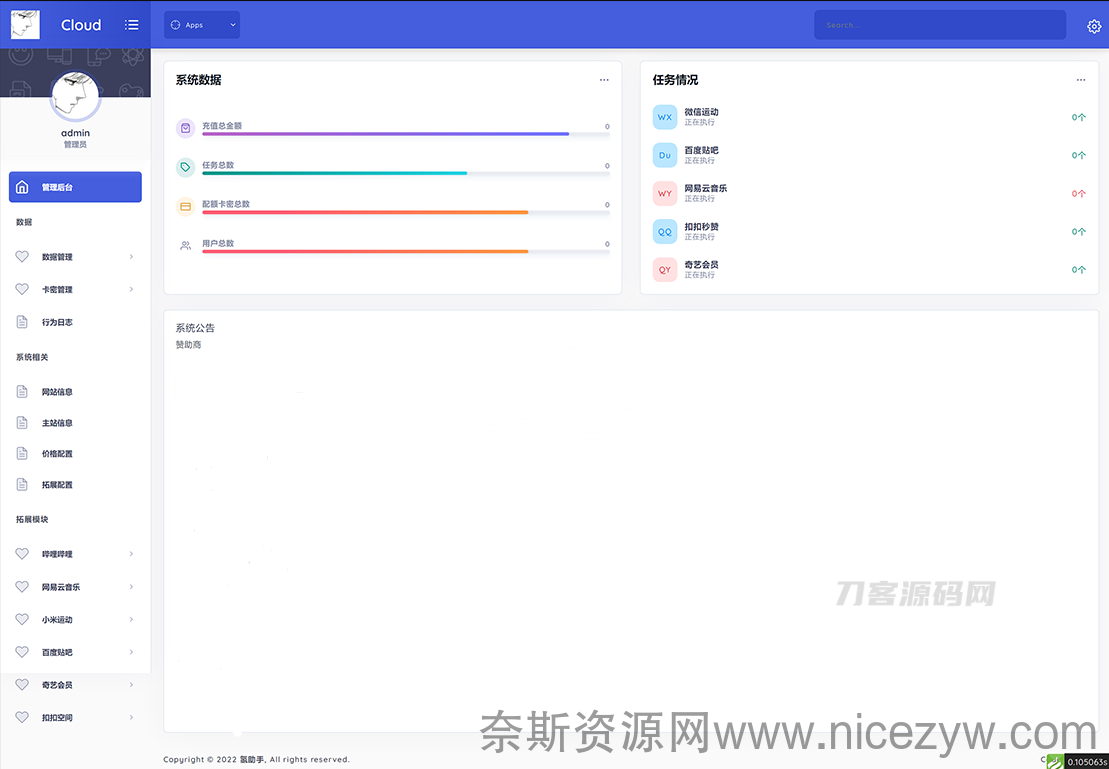Click document icon beside 价格配置

(x=22, y=453)
